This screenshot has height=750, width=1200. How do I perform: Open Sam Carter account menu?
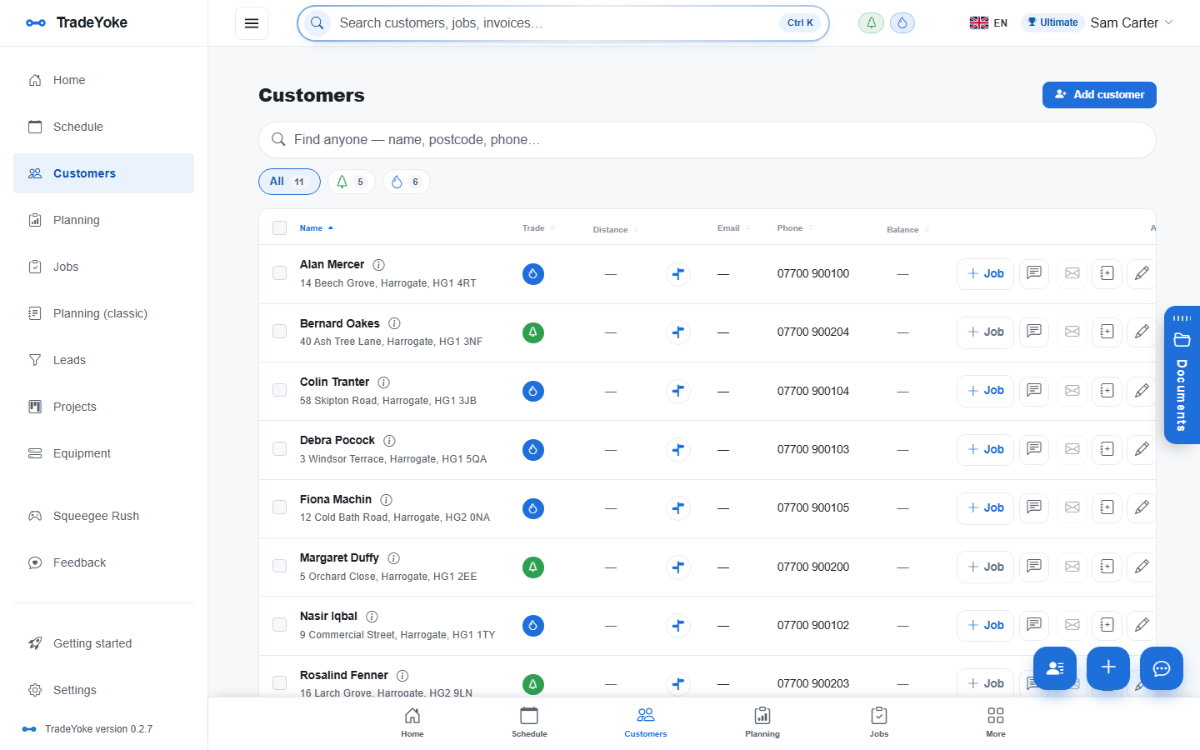(x=1131, y=23)
